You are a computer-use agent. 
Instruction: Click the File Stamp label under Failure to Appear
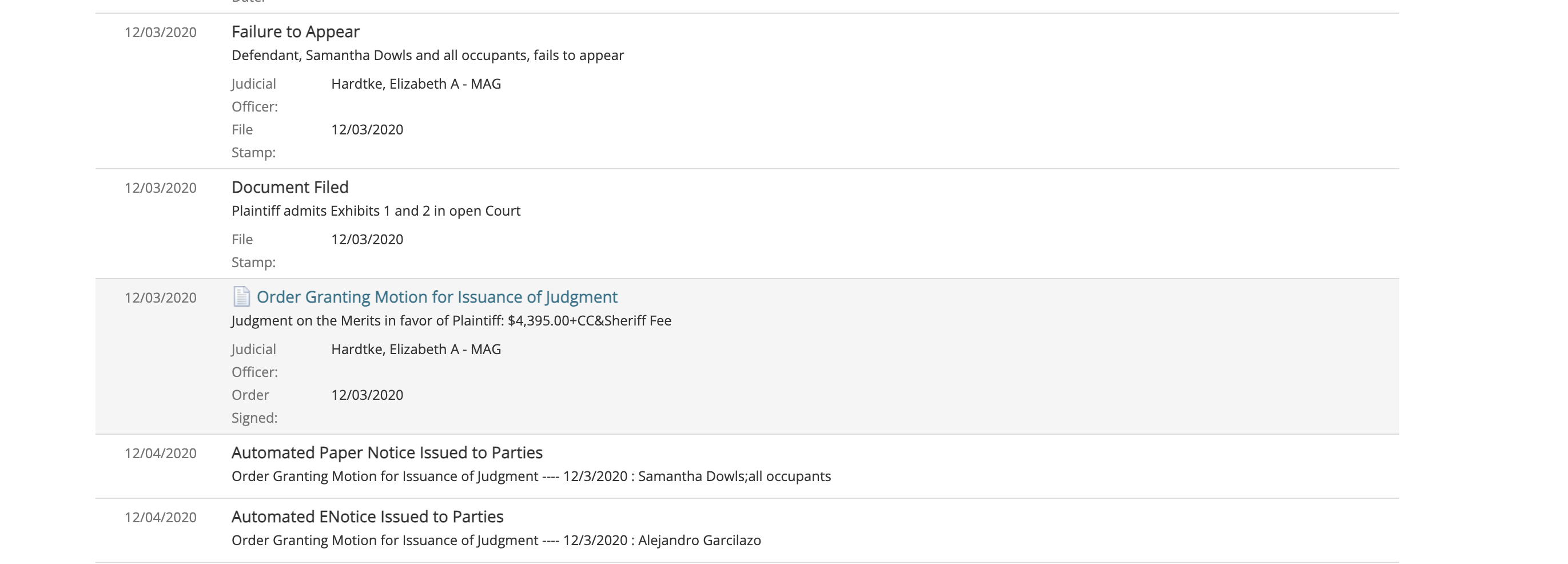pyautogui.click(x=253, y=141)
